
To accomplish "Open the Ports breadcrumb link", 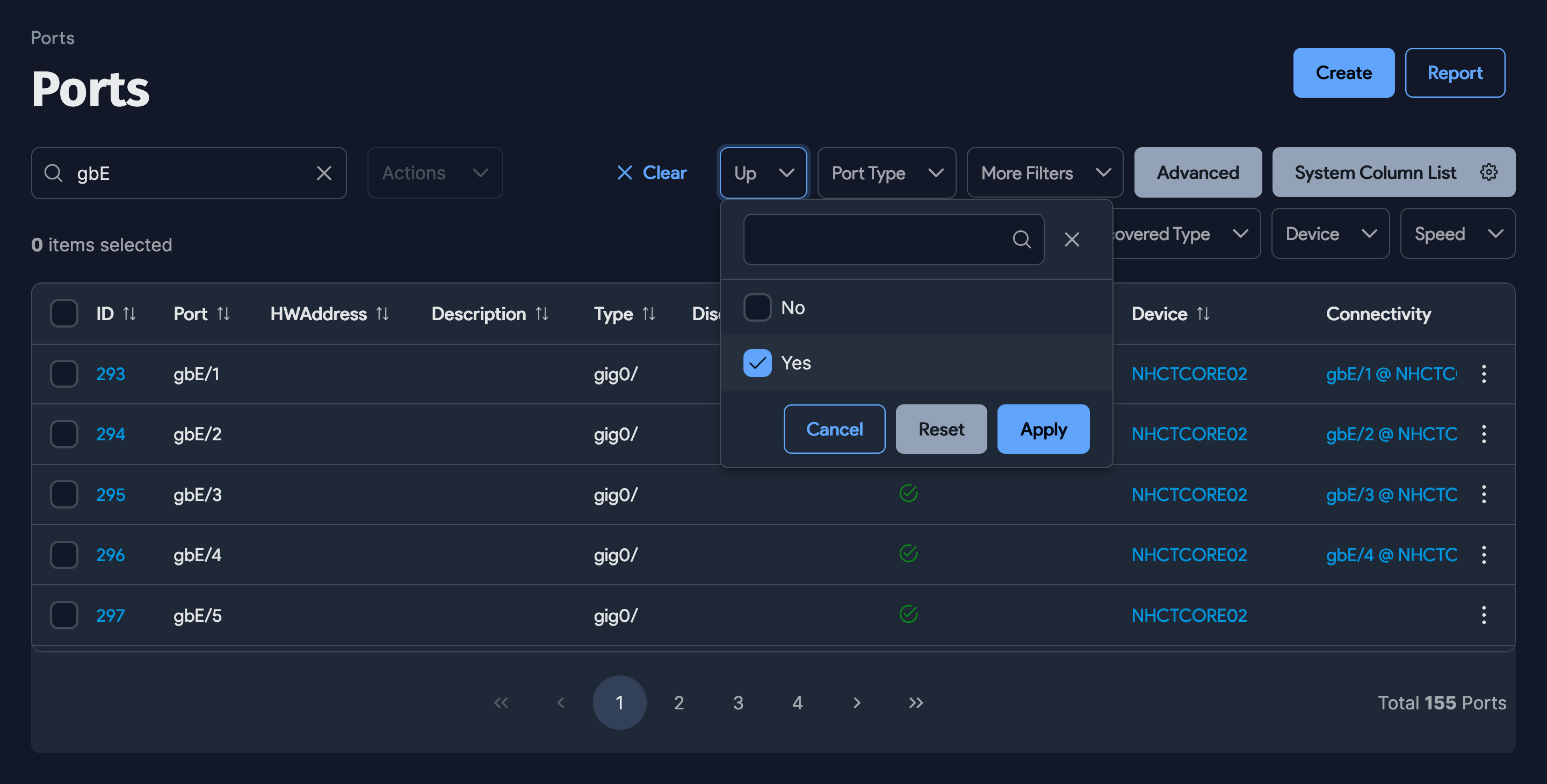I will (53, 38).
